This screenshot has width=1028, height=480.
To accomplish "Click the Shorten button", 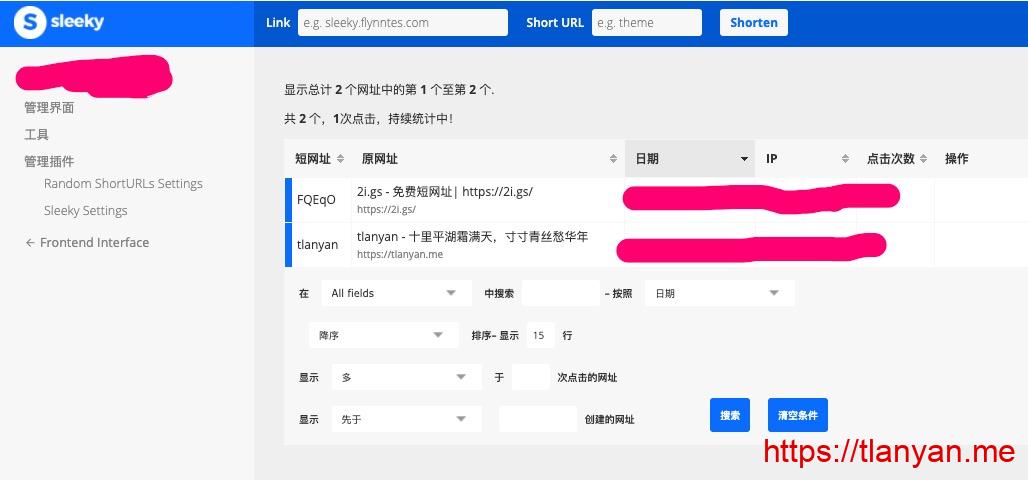I will tap(753, 23).
